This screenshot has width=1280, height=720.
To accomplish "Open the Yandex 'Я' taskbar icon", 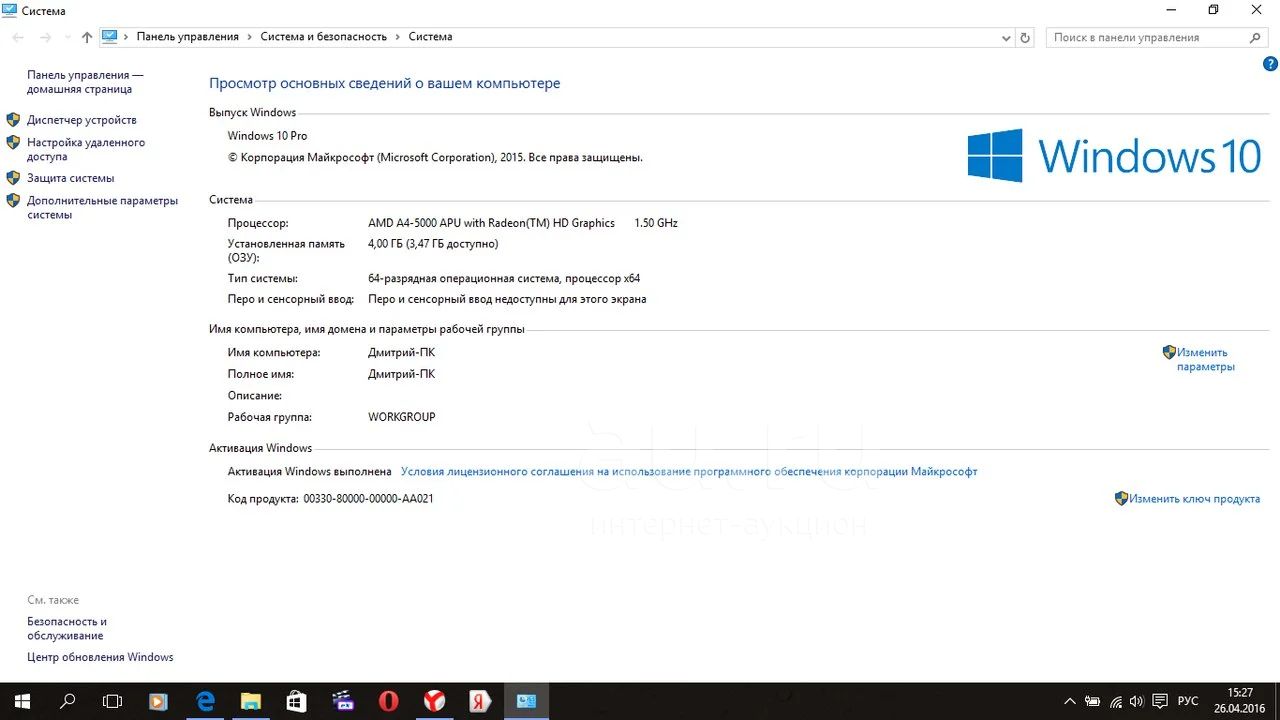I will [480, 701].
